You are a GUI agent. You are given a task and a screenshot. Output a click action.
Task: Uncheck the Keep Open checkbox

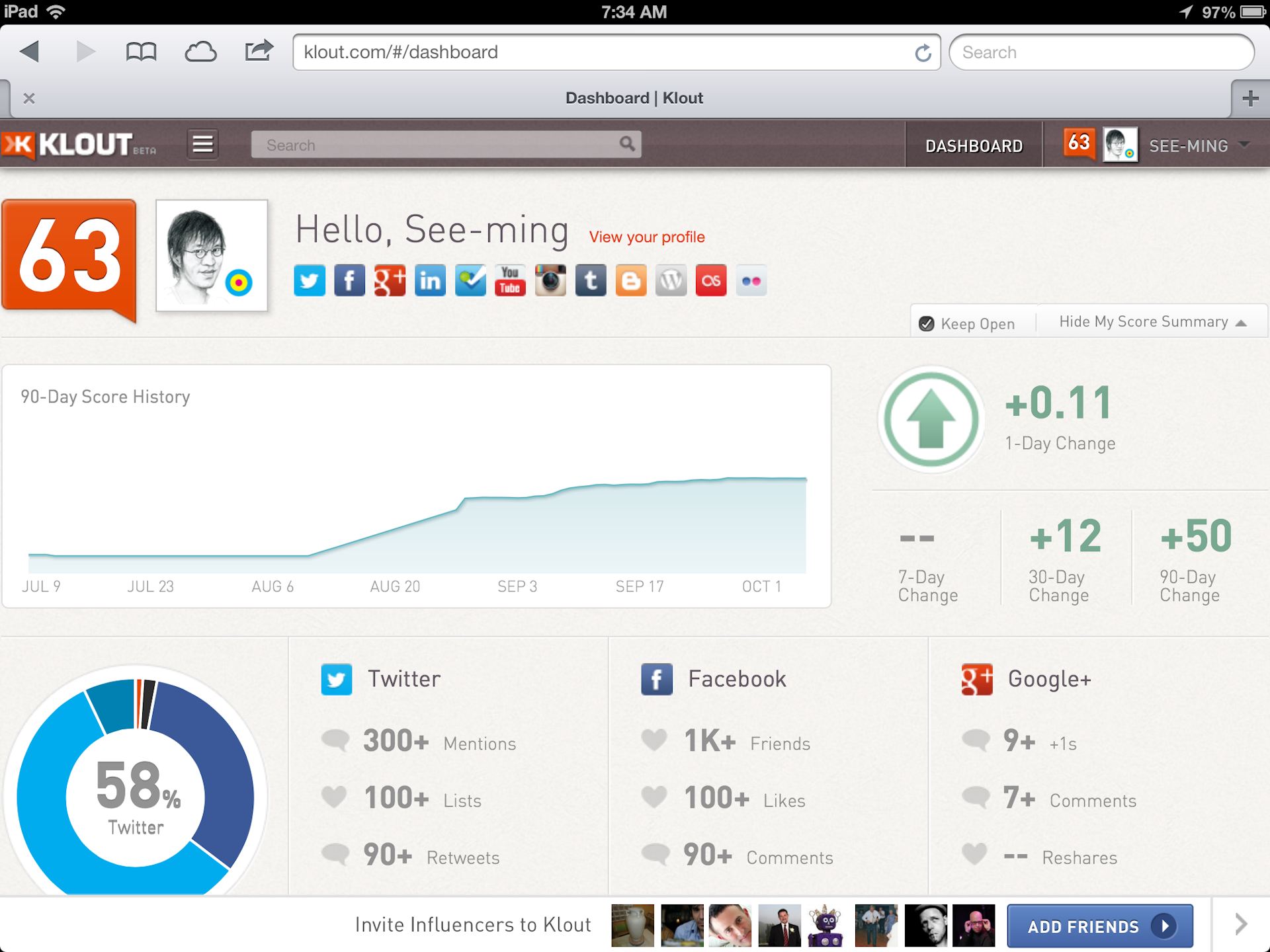pos(926,324)
